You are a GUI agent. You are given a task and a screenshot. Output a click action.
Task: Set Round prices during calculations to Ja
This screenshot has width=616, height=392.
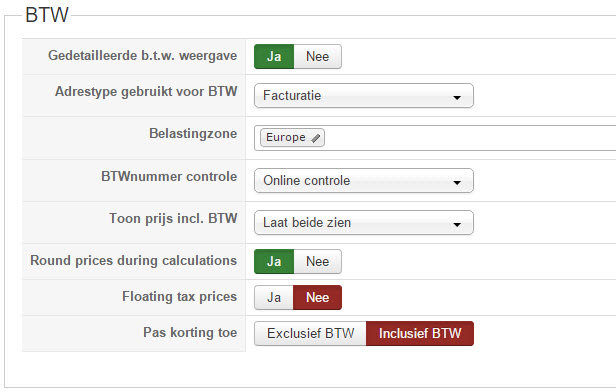[x=274, y=262]
